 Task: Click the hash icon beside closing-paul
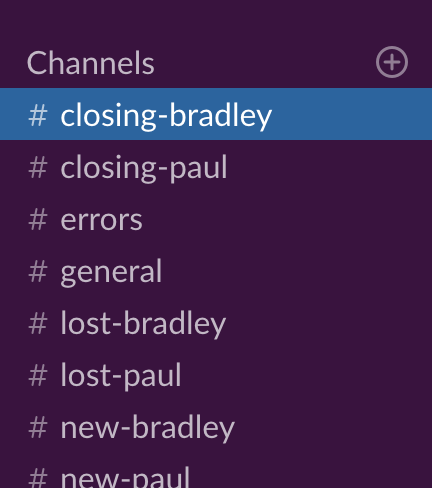(38, 168)
